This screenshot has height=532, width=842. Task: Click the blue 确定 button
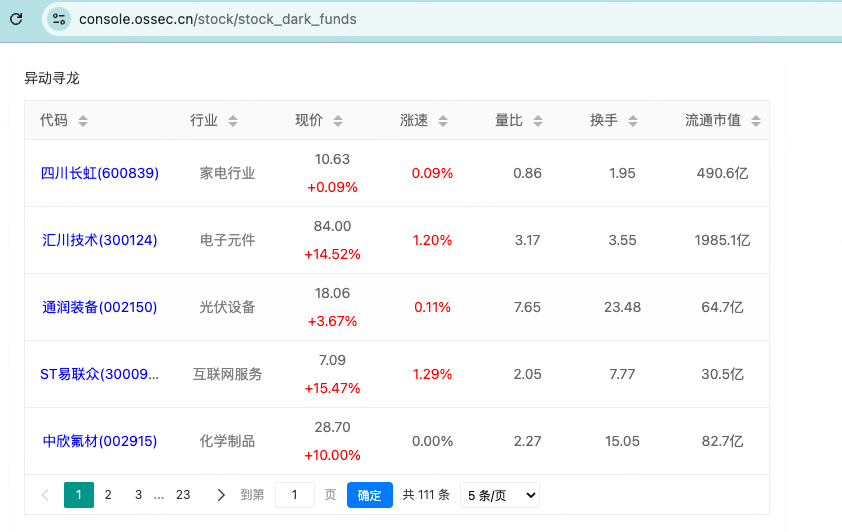pos(369,495)
